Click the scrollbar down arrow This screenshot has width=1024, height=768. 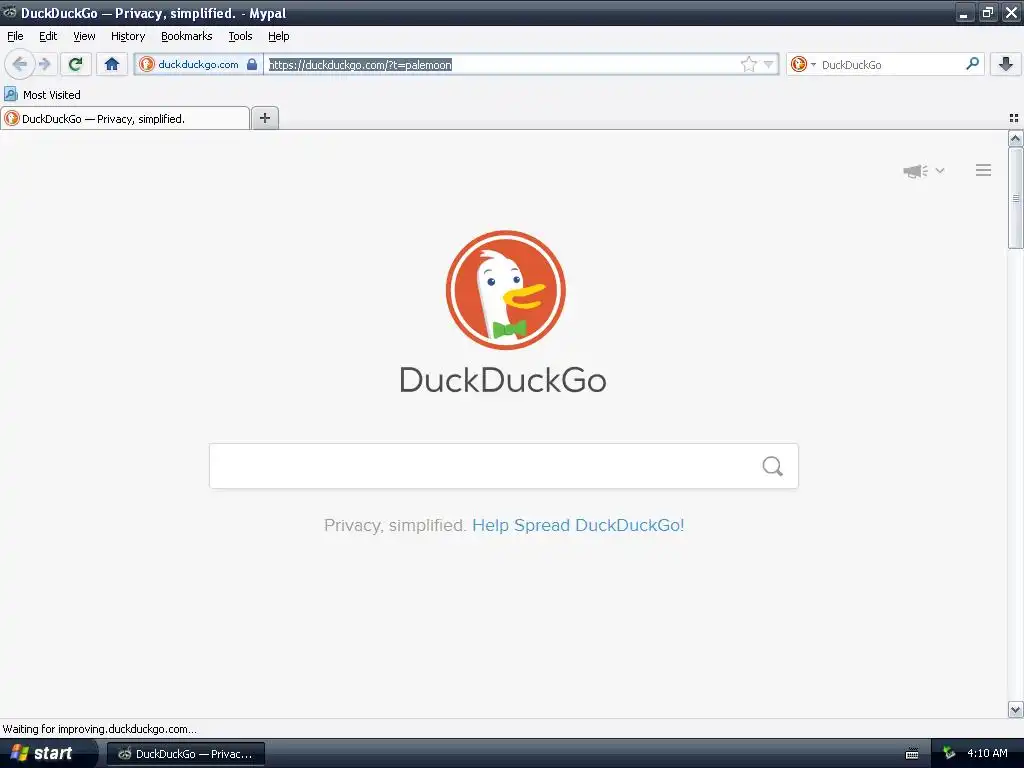[1015, 709]
